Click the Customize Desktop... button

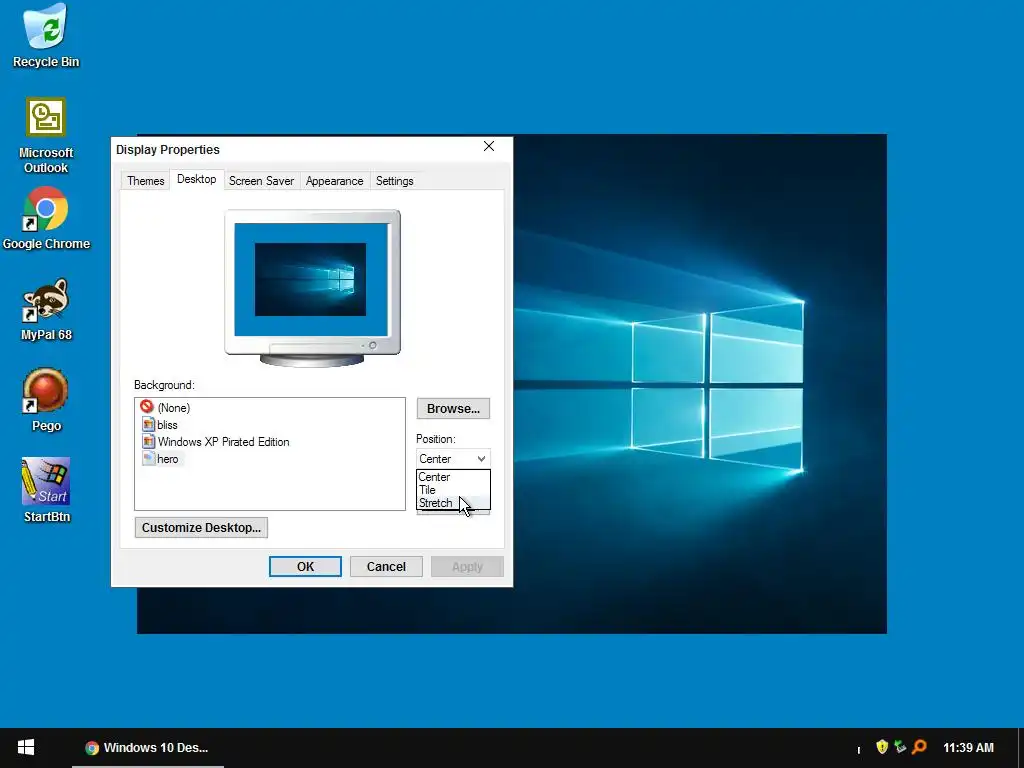(201, 527)
